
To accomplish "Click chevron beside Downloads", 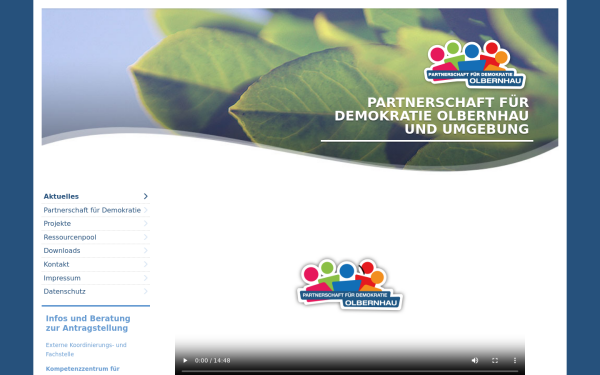I will [x=145, y=251].
